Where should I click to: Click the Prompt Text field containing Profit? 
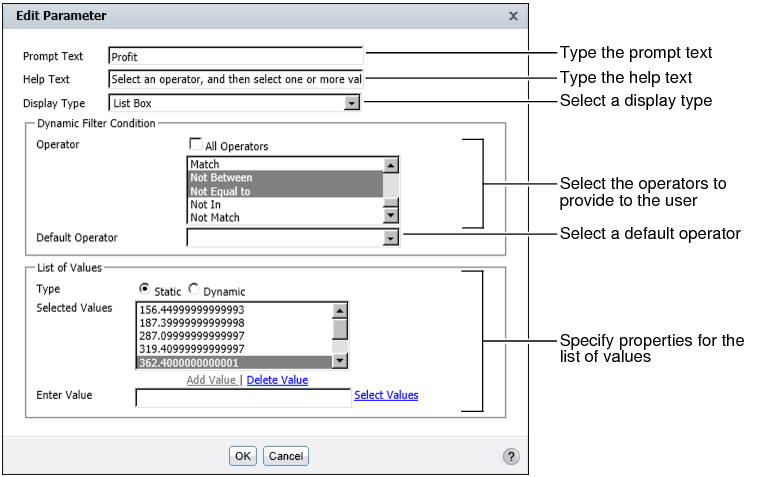point(236,56)
